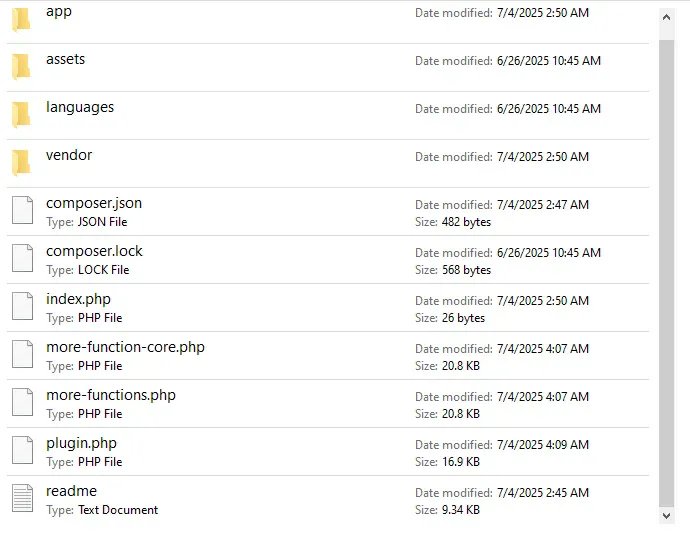Select the vendor folder icon
Viewport: 690px width, 542px height.
[x=21, y=163]
